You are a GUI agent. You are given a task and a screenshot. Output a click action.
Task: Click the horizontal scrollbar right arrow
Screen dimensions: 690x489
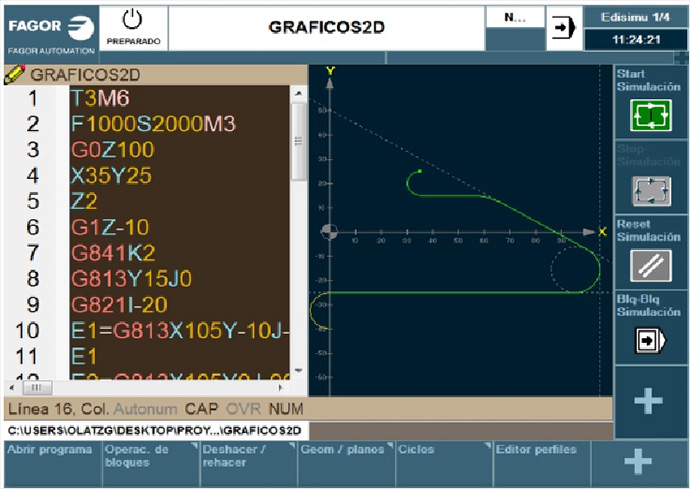280,388
